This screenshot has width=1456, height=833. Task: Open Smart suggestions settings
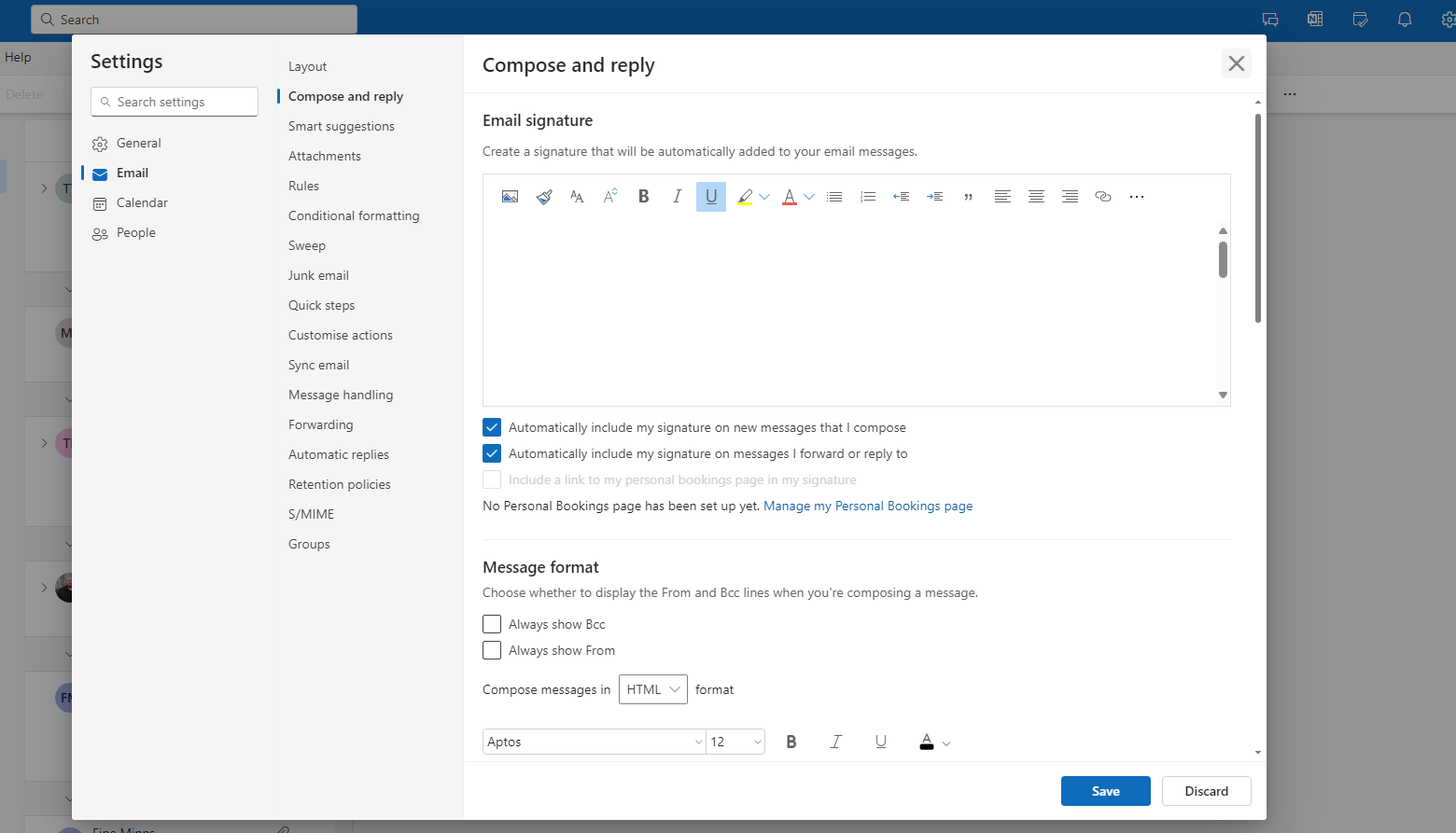342,126
